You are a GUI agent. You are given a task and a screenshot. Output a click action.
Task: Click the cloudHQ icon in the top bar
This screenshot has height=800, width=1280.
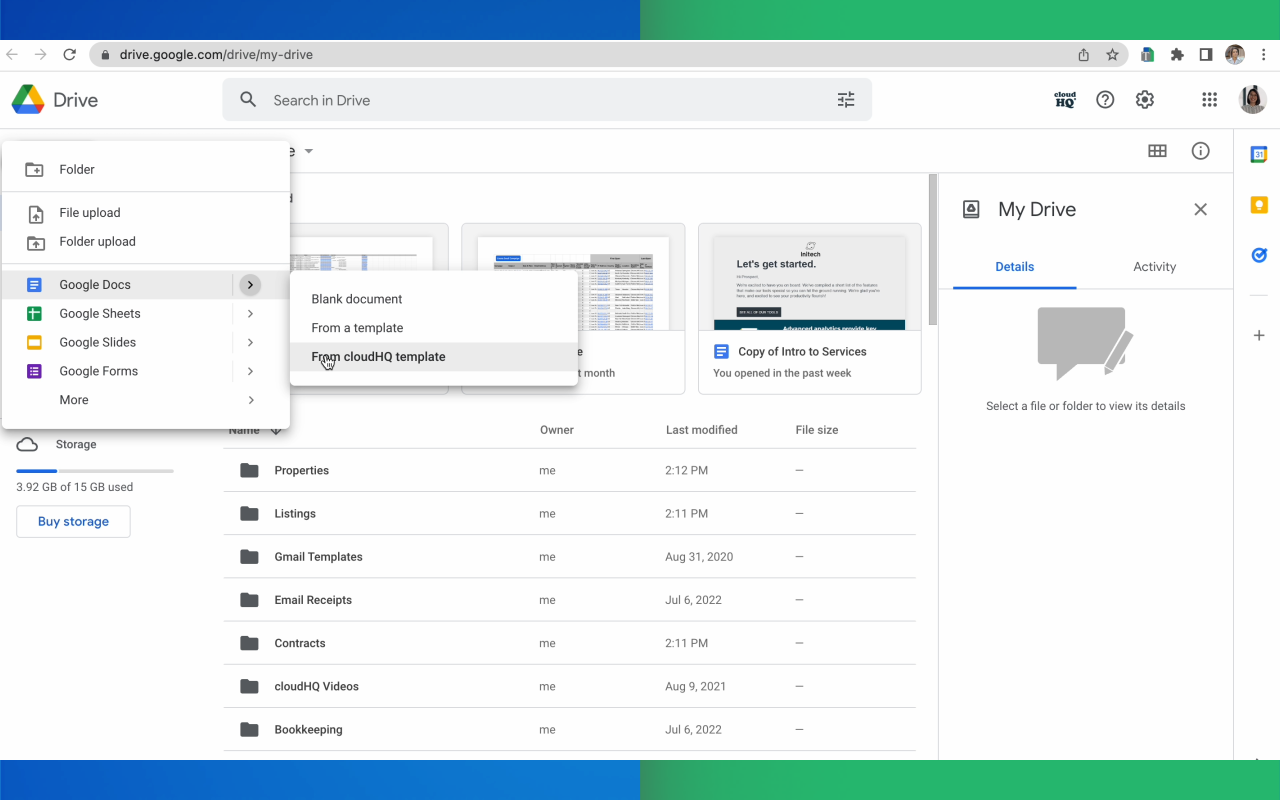[1064, 99]
